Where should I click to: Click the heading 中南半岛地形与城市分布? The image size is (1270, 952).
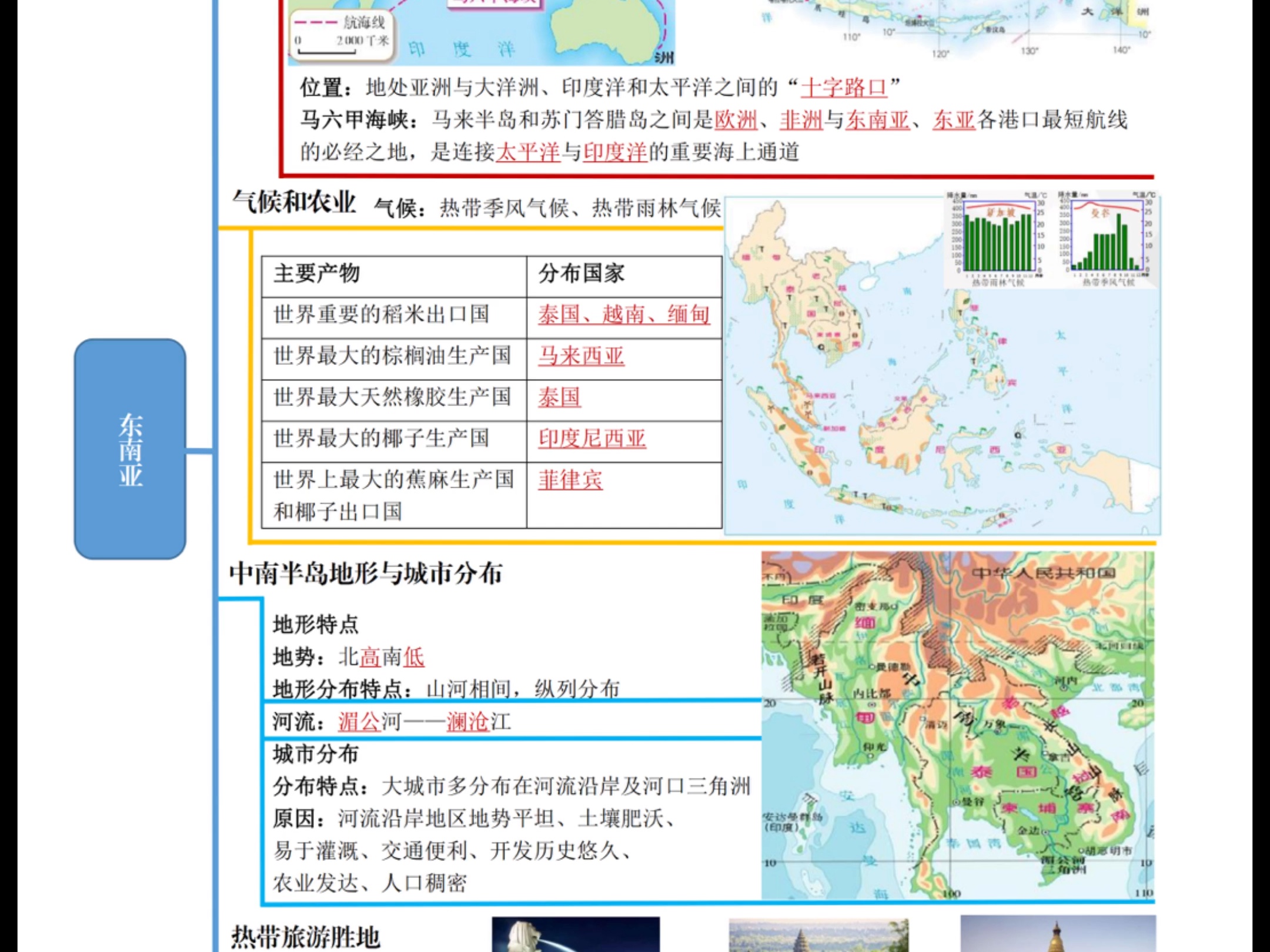(x=366, y=573)
